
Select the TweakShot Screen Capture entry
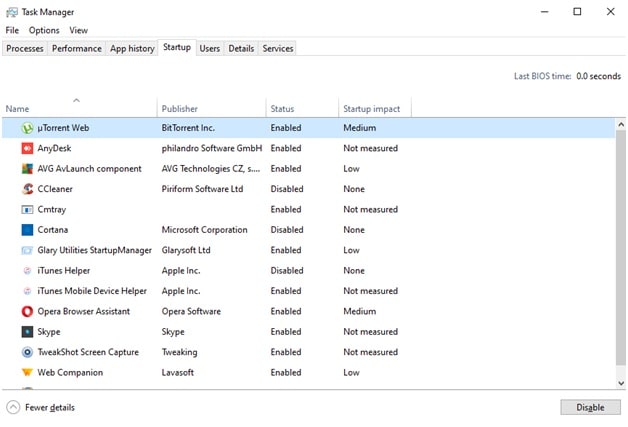coord(88,352)
